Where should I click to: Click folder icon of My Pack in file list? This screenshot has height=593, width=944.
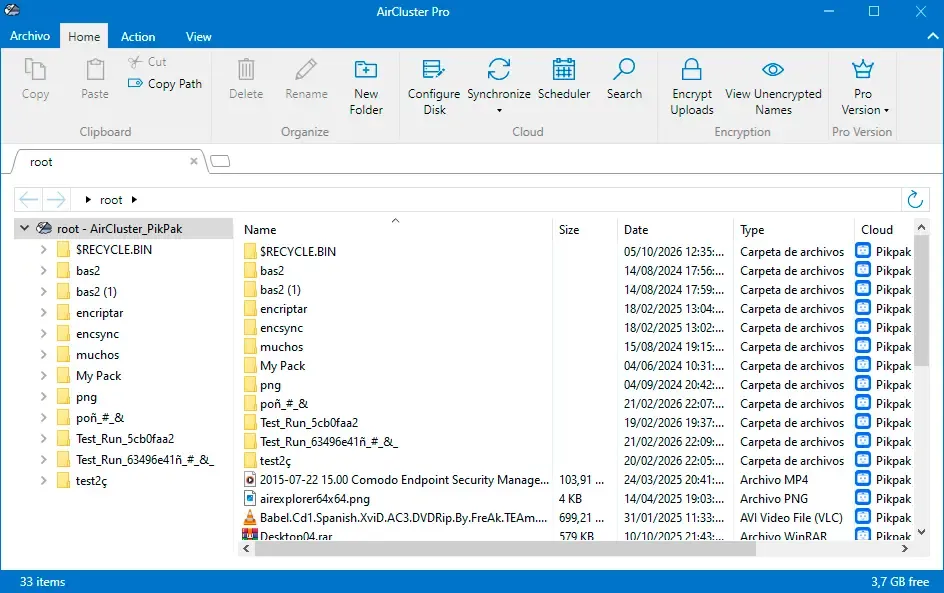pyautogui.click(x=250, y=365)
